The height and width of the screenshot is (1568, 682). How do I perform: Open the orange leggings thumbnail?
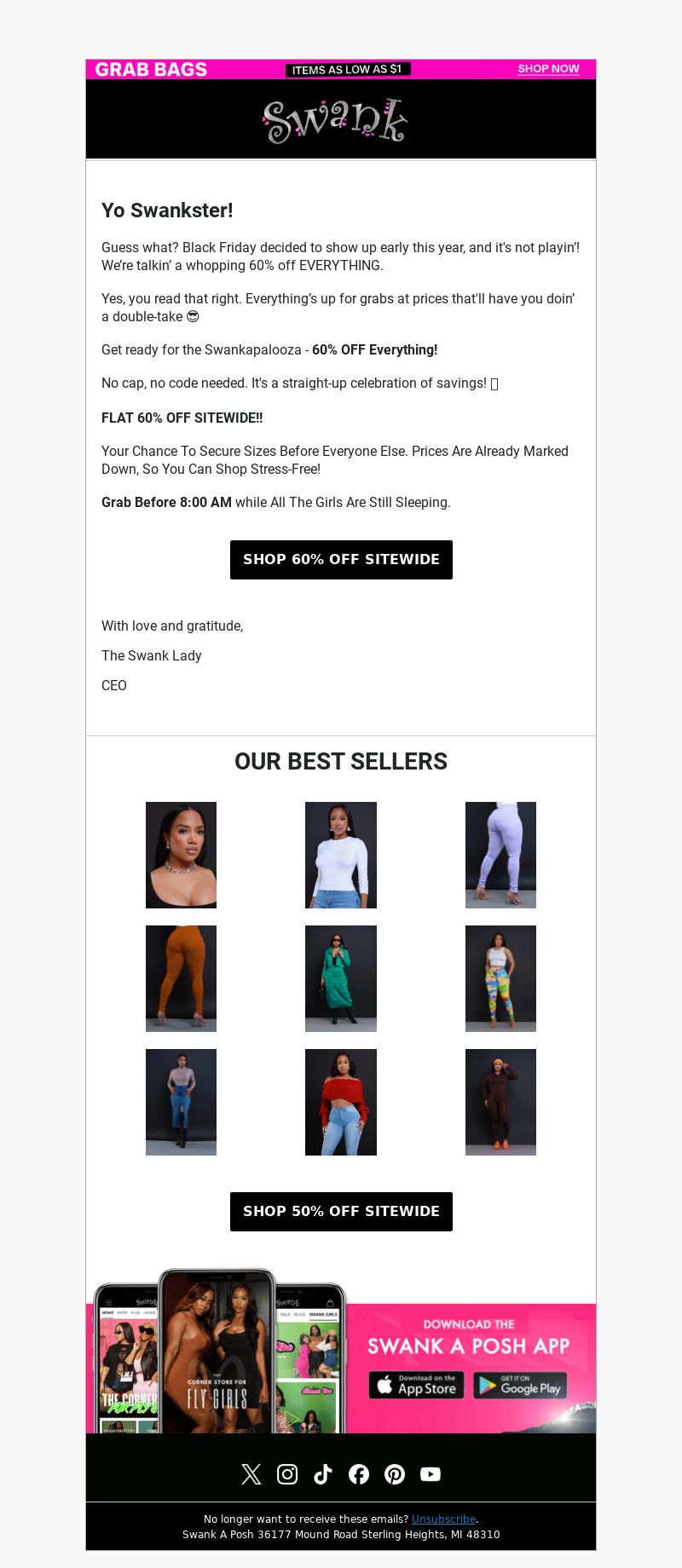tap(181, 978)
